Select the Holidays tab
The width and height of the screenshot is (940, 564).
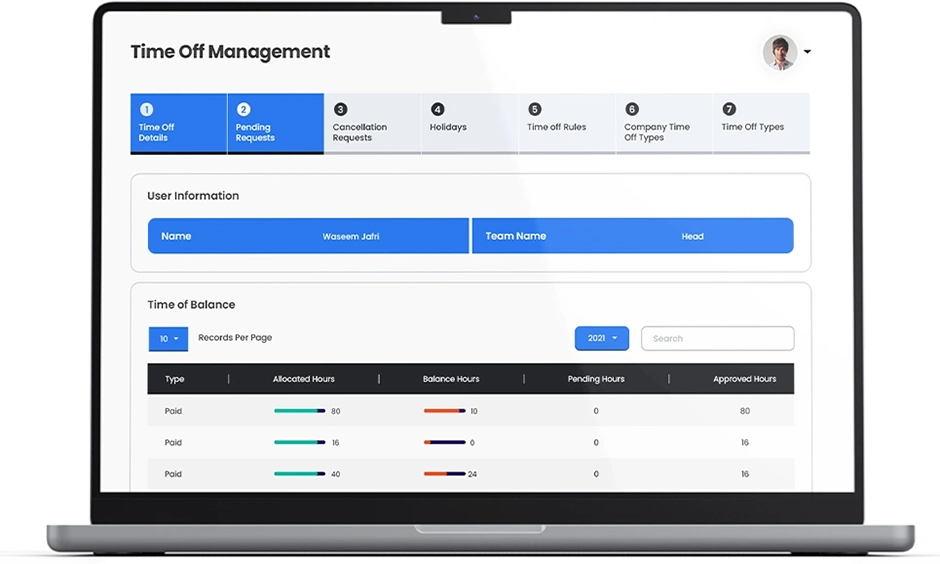pyautogui.click(x=470, y=123)
